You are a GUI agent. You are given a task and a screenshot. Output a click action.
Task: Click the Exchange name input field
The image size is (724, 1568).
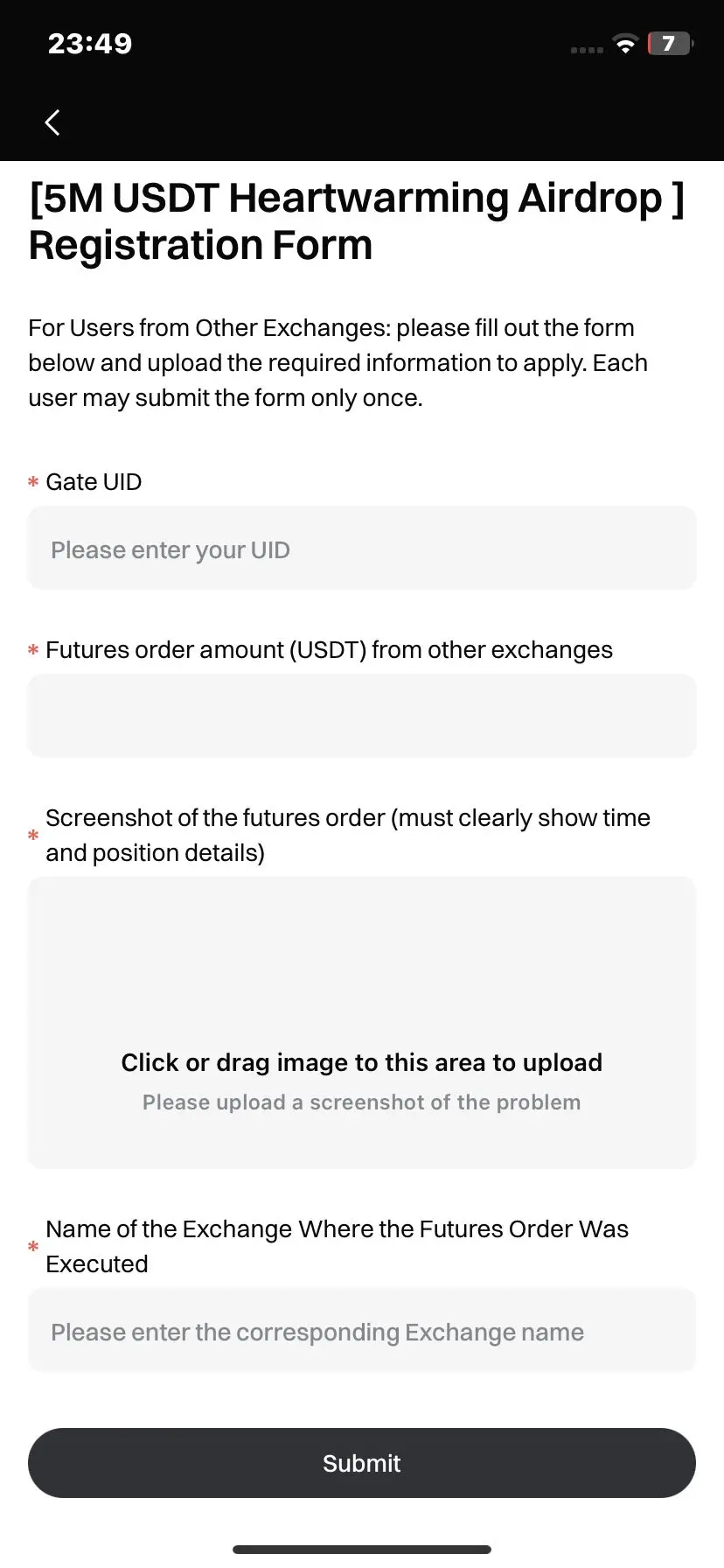tap(362, 1330)
